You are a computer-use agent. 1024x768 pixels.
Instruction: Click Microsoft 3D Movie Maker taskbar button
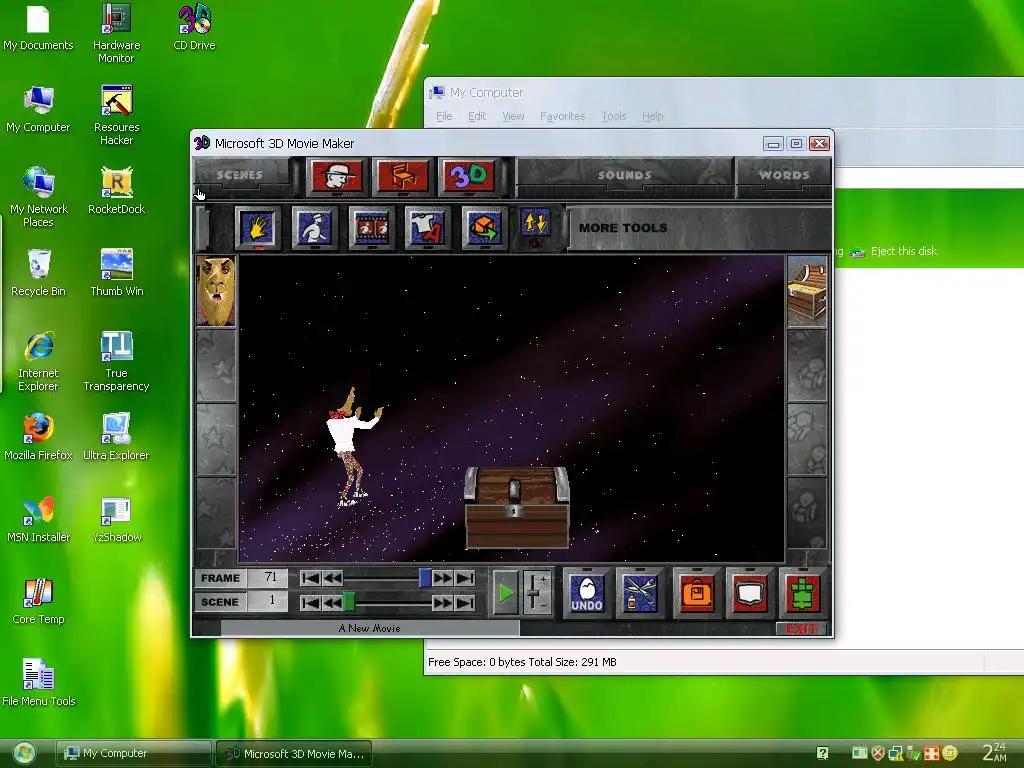coord(295,754)
